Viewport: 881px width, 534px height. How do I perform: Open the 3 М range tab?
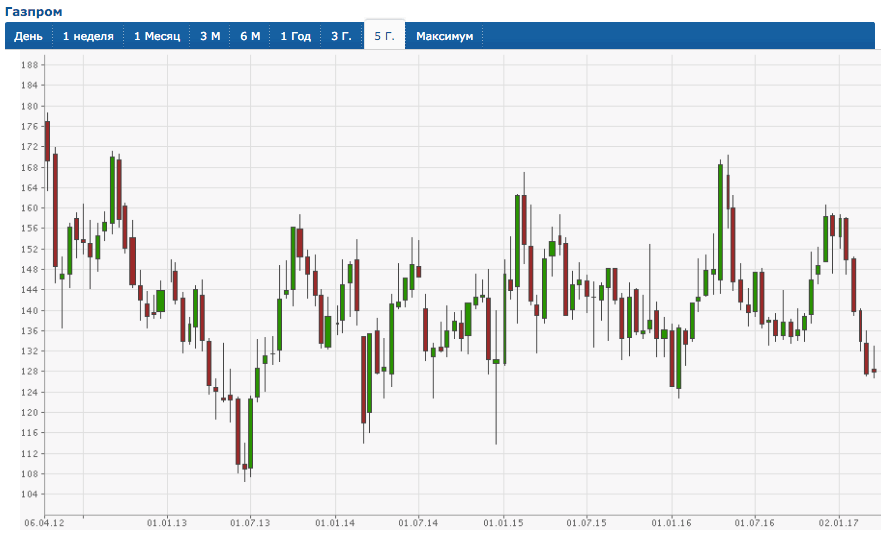(x=210, y=36)
